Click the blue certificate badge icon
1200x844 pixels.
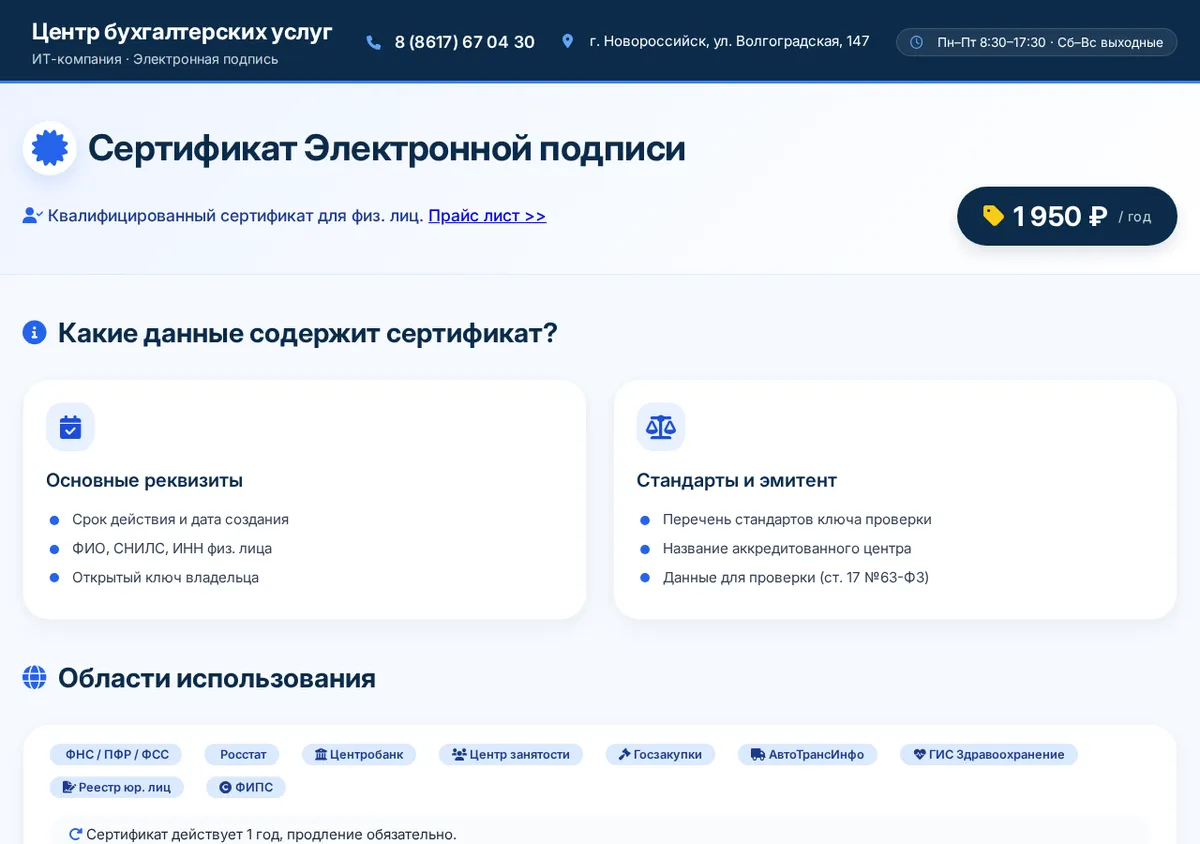point(50,148)
